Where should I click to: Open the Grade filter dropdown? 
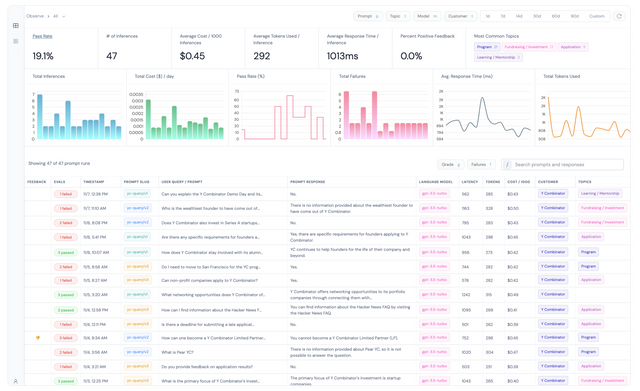(451, 164)
